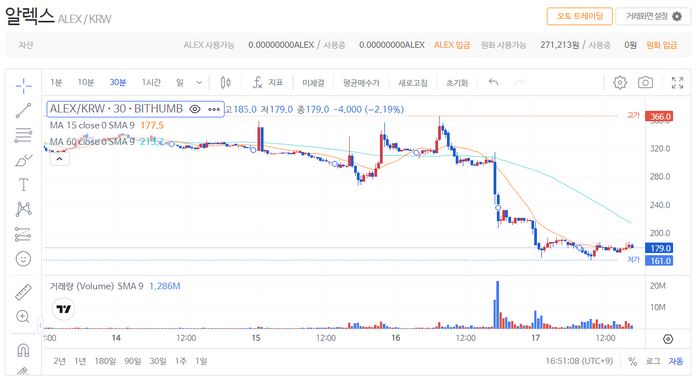Screen dimensions: 700x377
Task: Toggle 자동 auto scale
Action: (676, 361)
